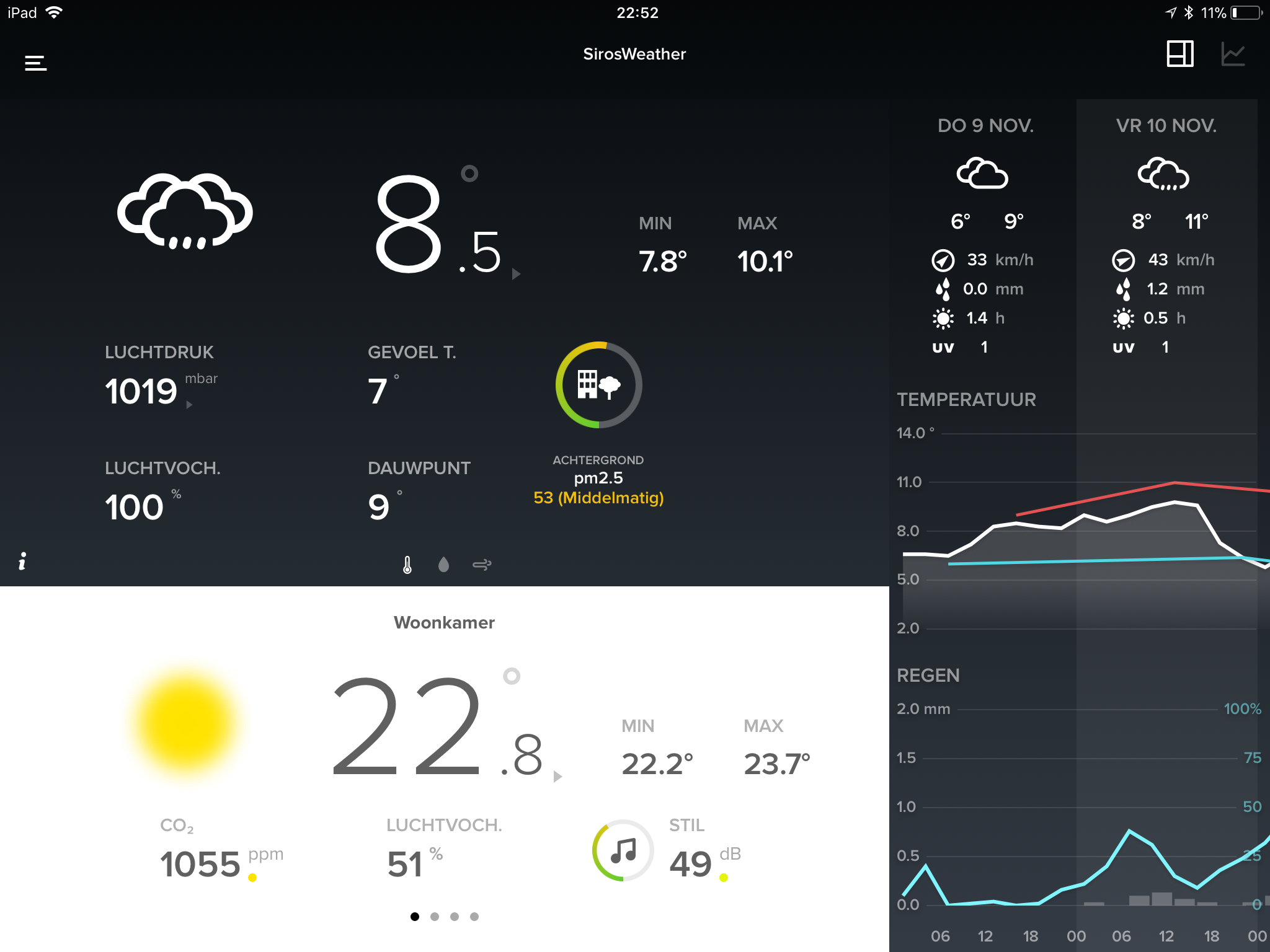Image resolution: width=1270 pixels, height=952 pixels.
Task: Expand the Woonkamer 22.8 temperature trend arrow
Action: click(557, 777)
